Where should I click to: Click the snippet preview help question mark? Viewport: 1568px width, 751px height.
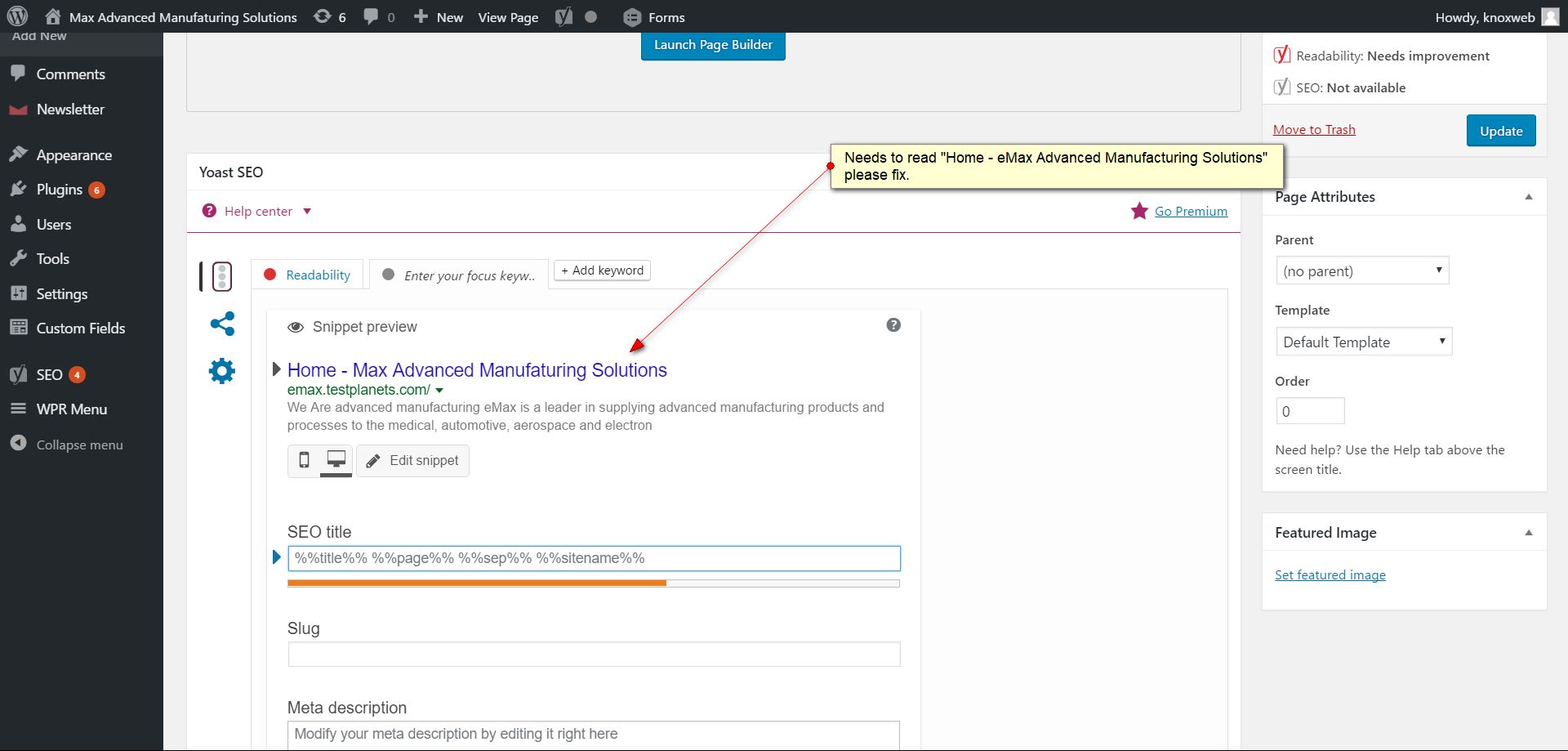893,325
